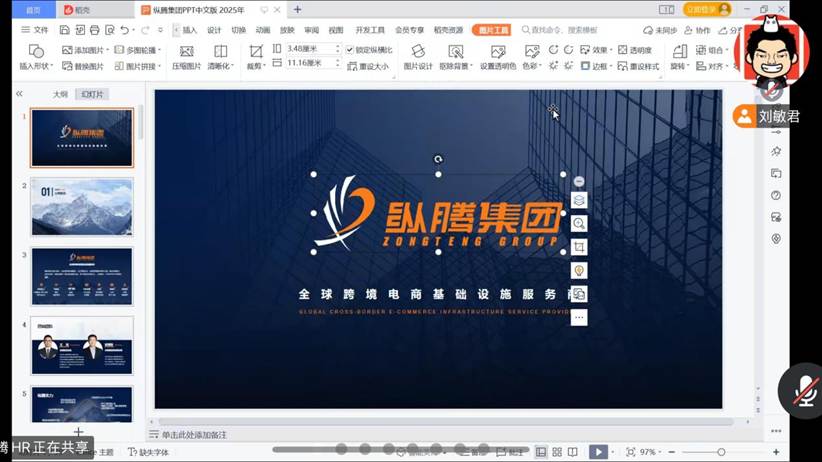Switch to slide sorter grid view

click(x=557, y=452)
